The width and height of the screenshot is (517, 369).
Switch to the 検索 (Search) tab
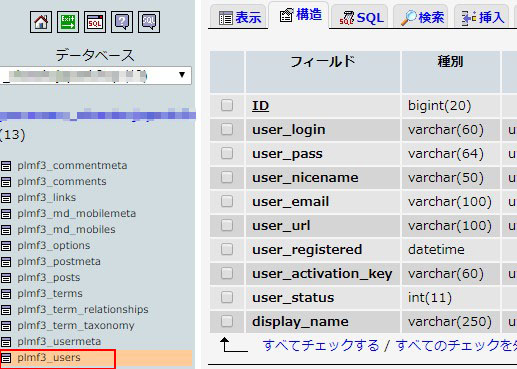pos(422,17)
